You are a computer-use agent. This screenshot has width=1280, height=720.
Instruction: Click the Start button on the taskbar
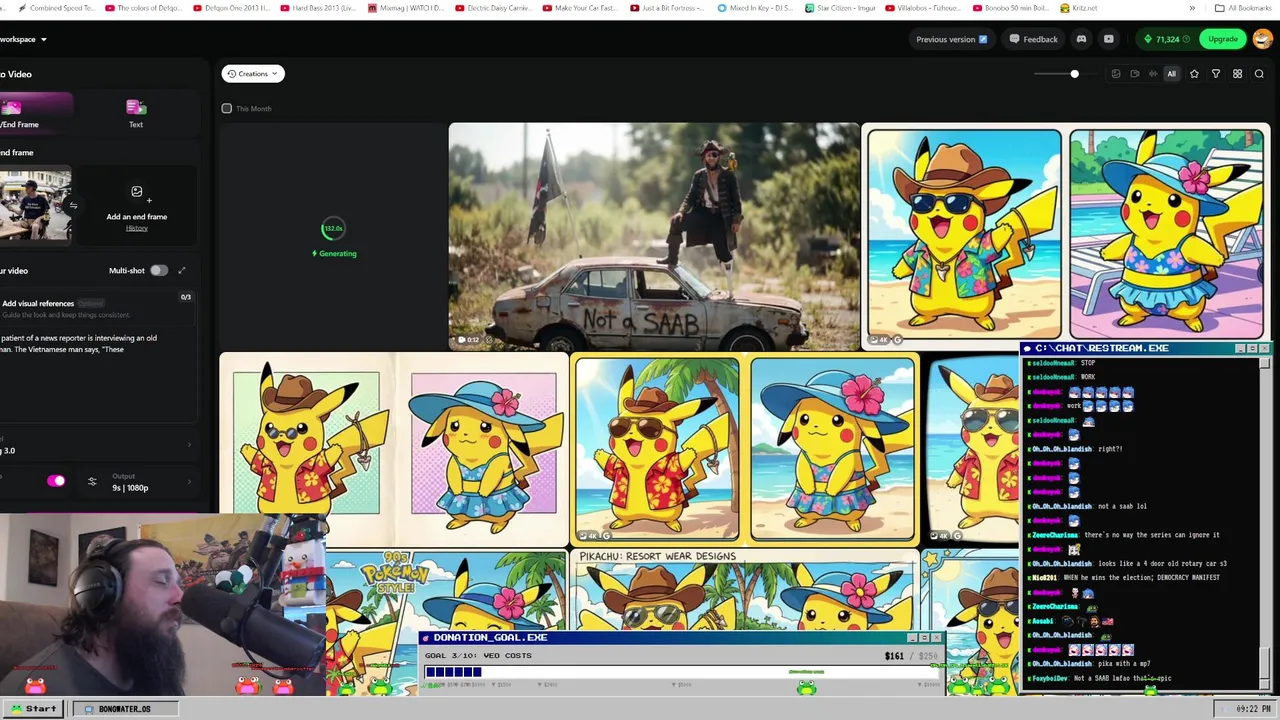[x=33, y=708]
